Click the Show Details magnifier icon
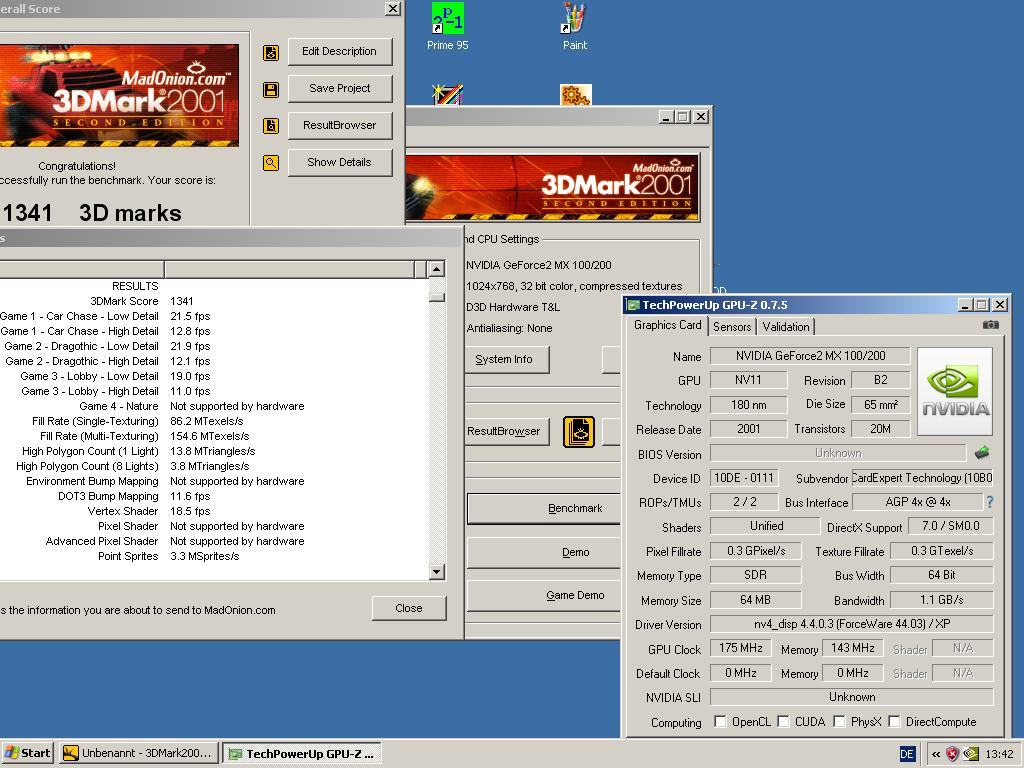The width and height of the screenshot is (1024, 768). pos(271,163)
